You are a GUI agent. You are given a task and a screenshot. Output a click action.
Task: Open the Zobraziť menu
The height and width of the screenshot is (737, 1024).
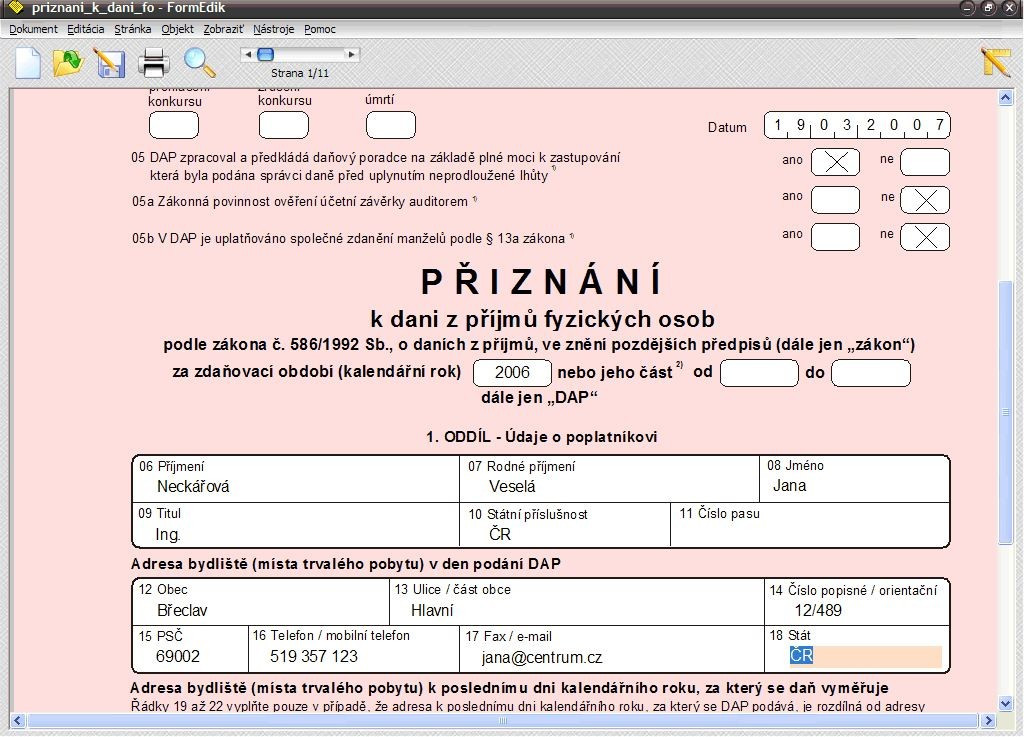tap(223, 29)
